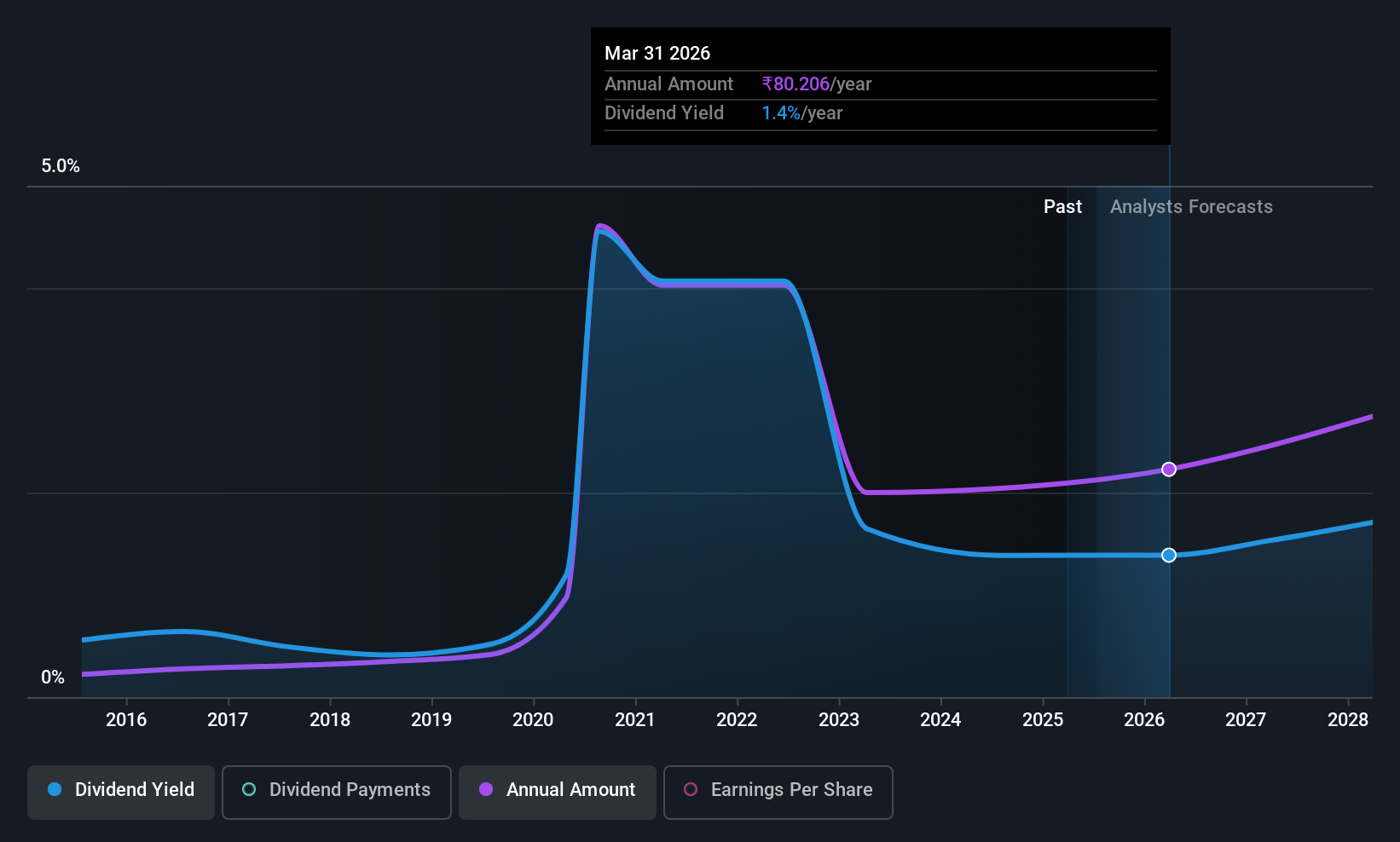The image size is (1400, 842).
Task: Click the tooltip Dividend Yield label
Action: (664, 113)
